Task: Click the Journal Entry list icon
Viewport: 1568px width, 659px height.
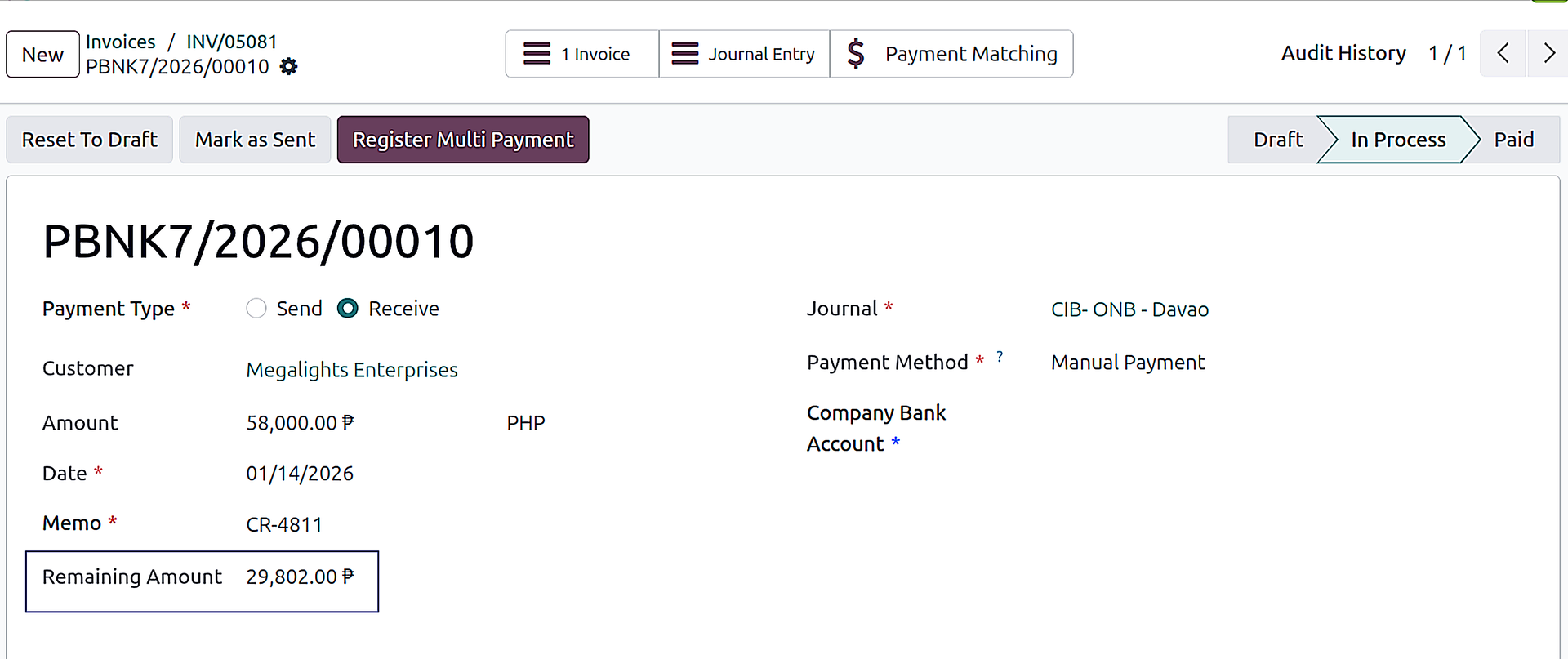Action: point(684,54)
